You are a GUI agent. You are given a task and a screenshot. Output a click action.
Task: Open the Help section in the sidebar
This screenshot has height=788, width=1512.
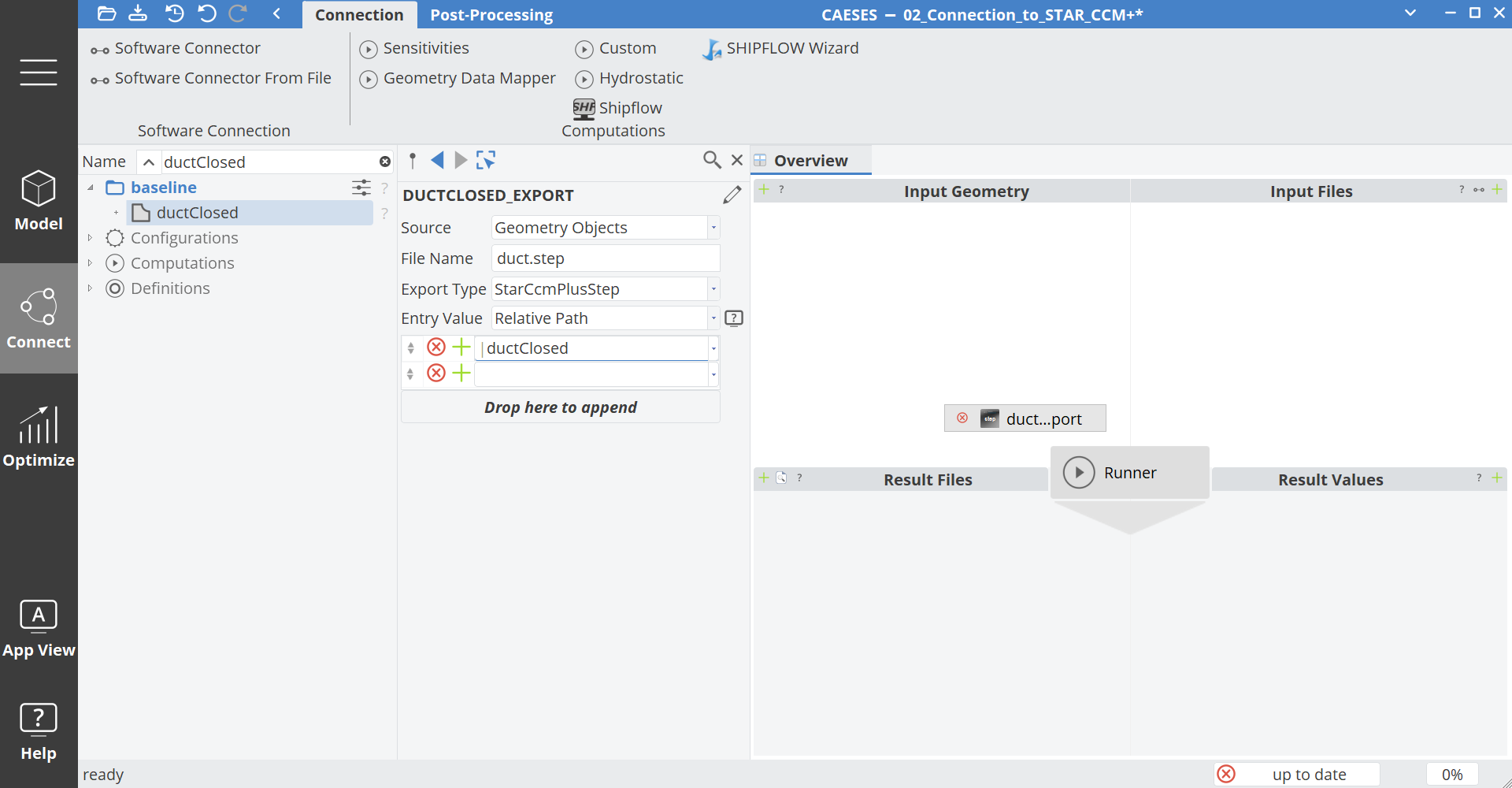pos(39,731)
